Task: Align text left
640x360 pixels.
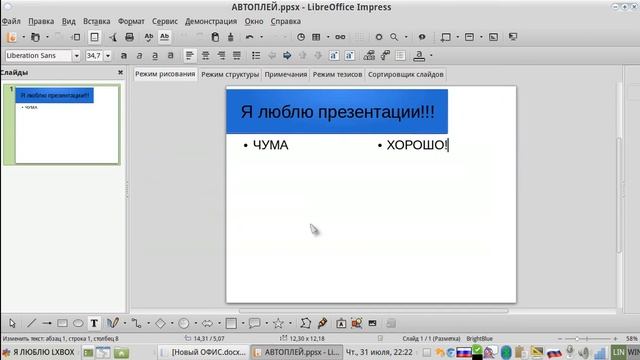Action: click(189, 56)
